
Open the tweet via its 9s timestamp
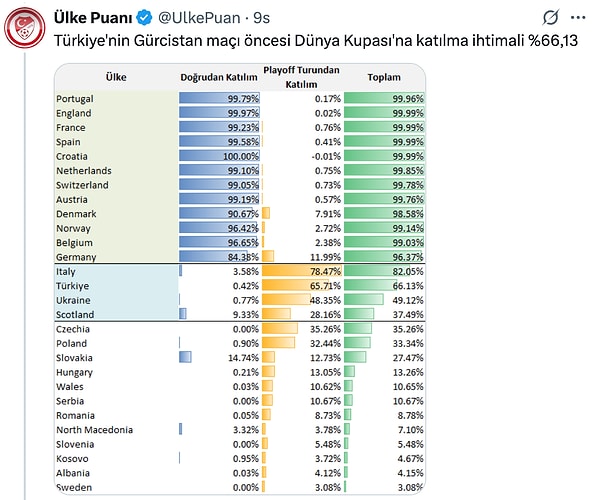point(261,17)
